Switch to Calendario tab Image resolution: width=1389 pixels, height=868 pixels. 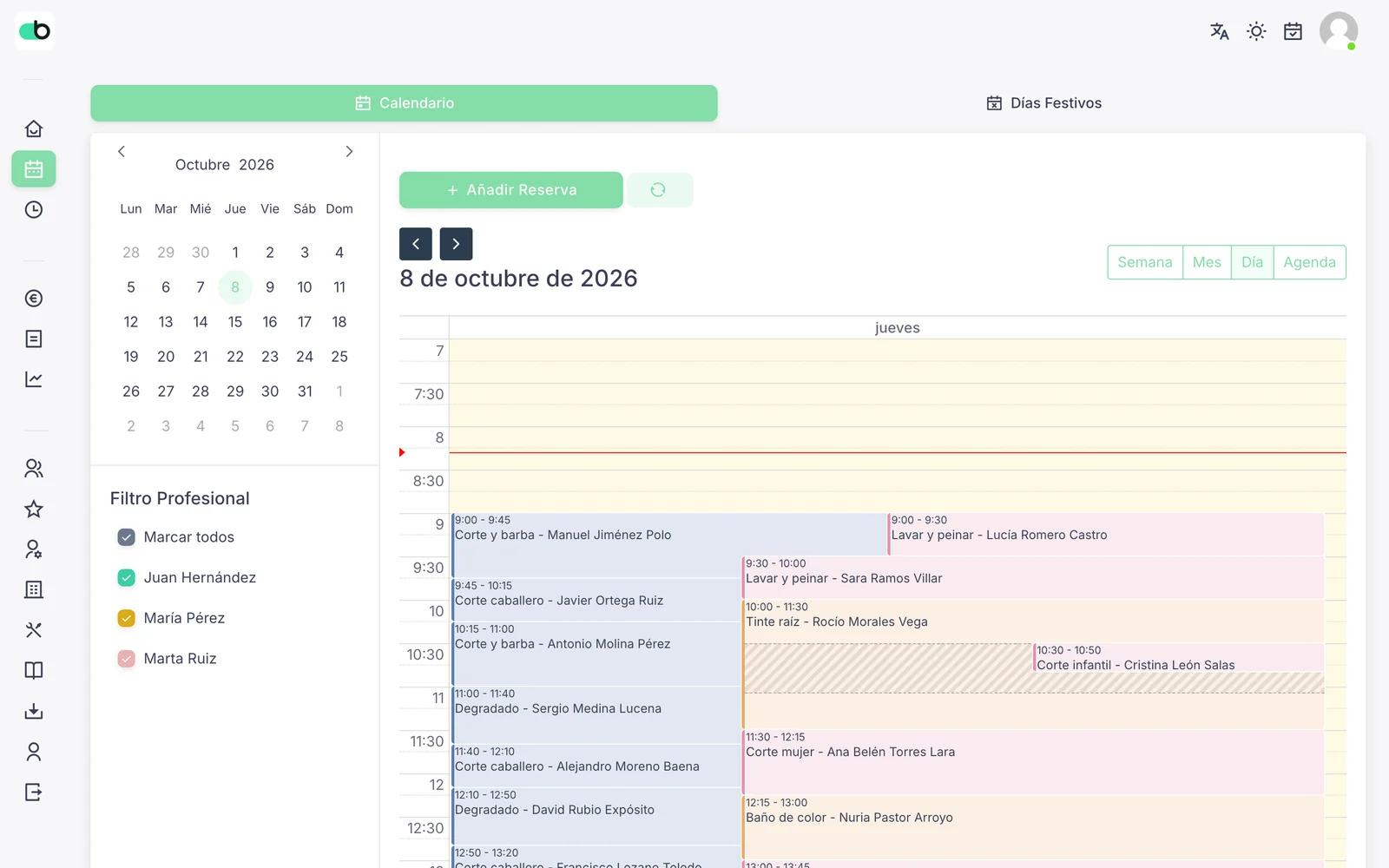pos(404,103)
